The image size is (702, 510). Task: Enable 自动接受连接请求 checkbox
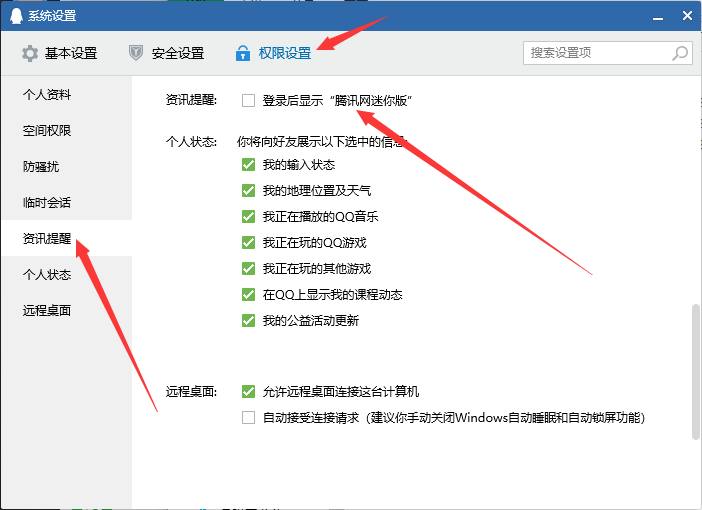click(249, 418)
